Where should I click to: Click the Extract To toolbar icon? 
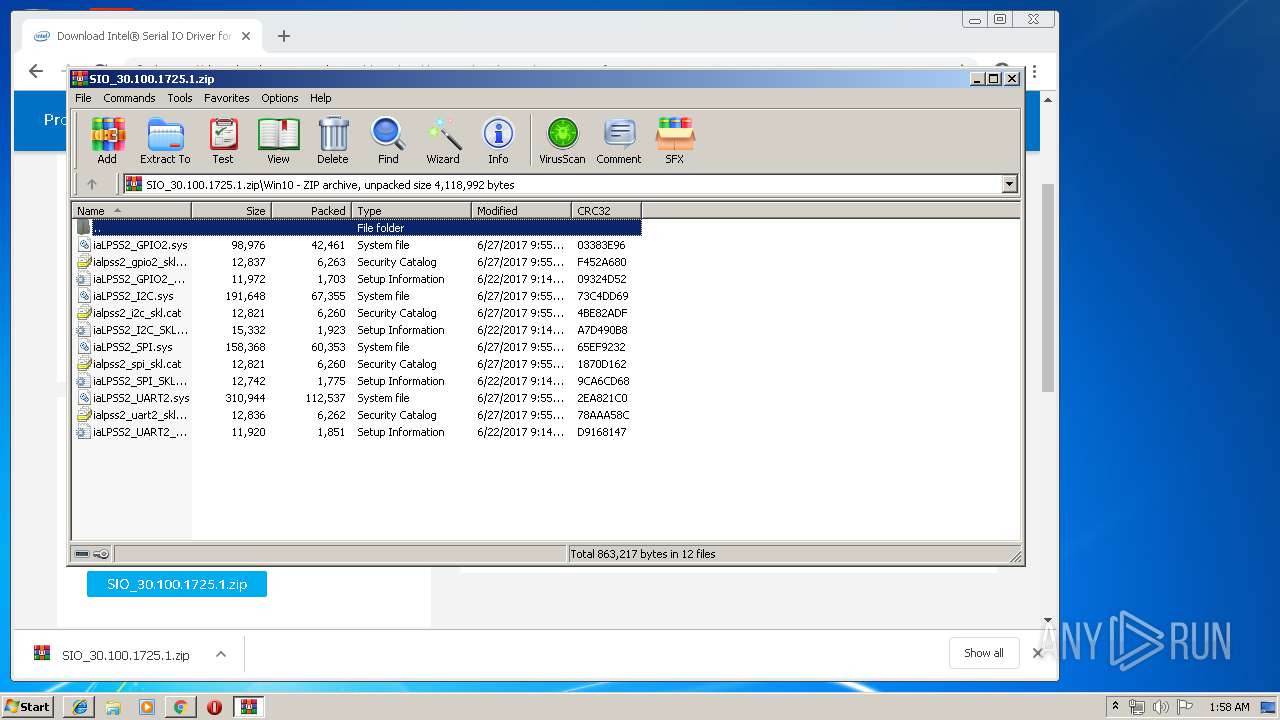[165, 140]
